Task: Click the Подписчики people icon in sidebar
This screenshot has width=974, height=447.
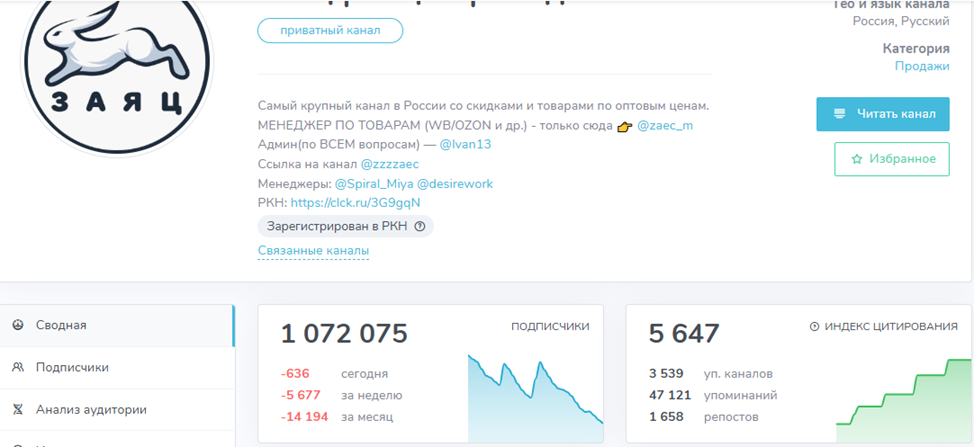Action: (17, 368)
